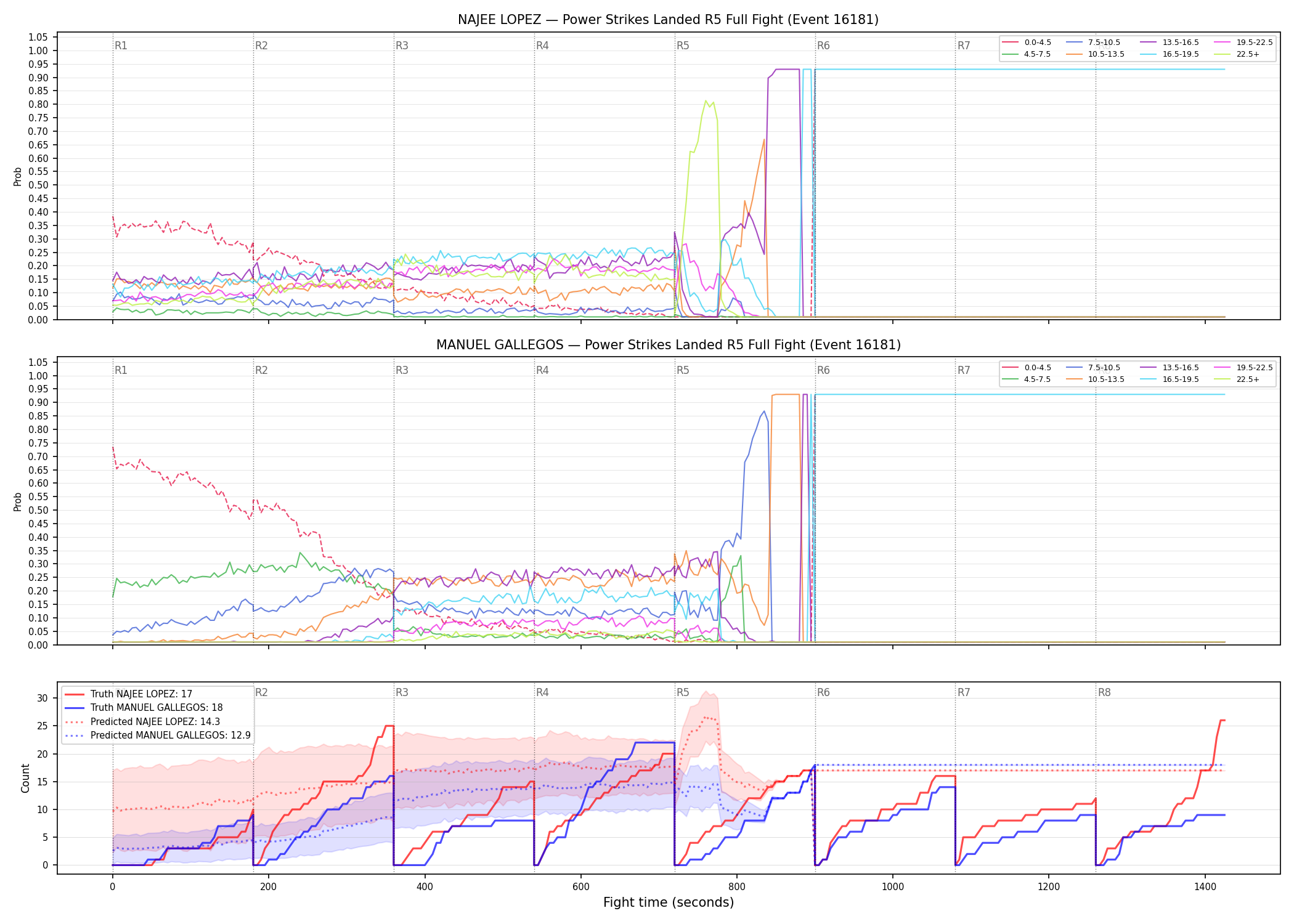This screenshot has height=924, width=1294.
Task: Click the 'Prob' y-axis label of Manuel Gallegos chart
Action: (18, 501)
